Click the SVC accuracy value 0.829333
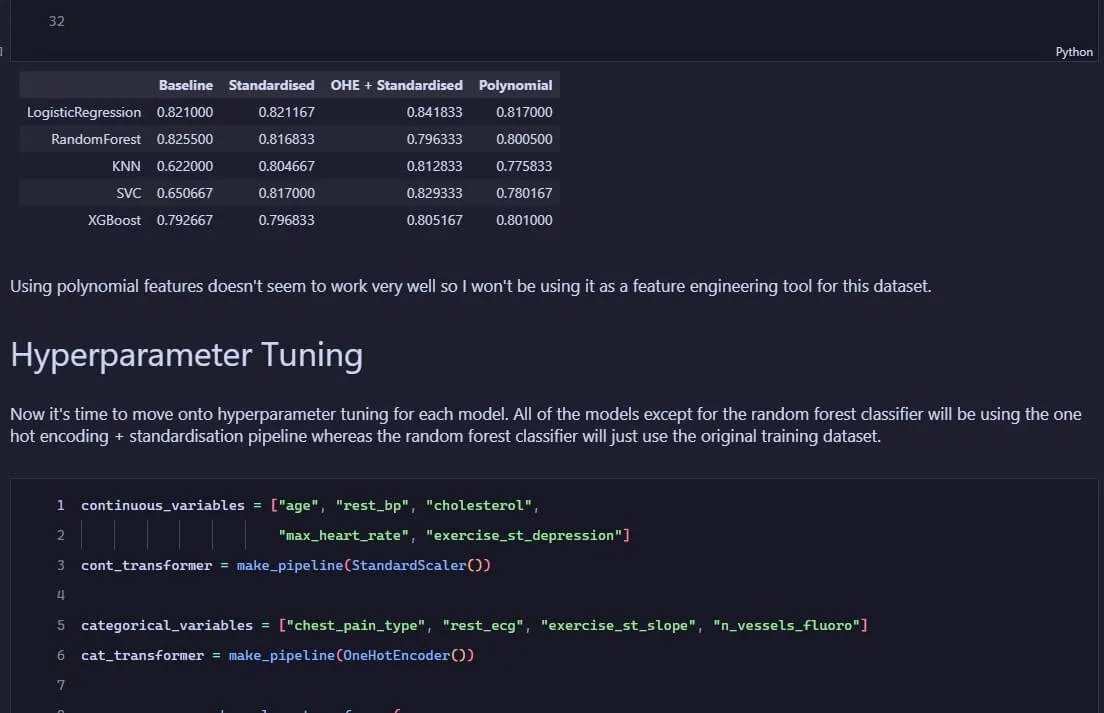Image resolution: width=1104 pixels, height=713 pixels. (435, 193)
